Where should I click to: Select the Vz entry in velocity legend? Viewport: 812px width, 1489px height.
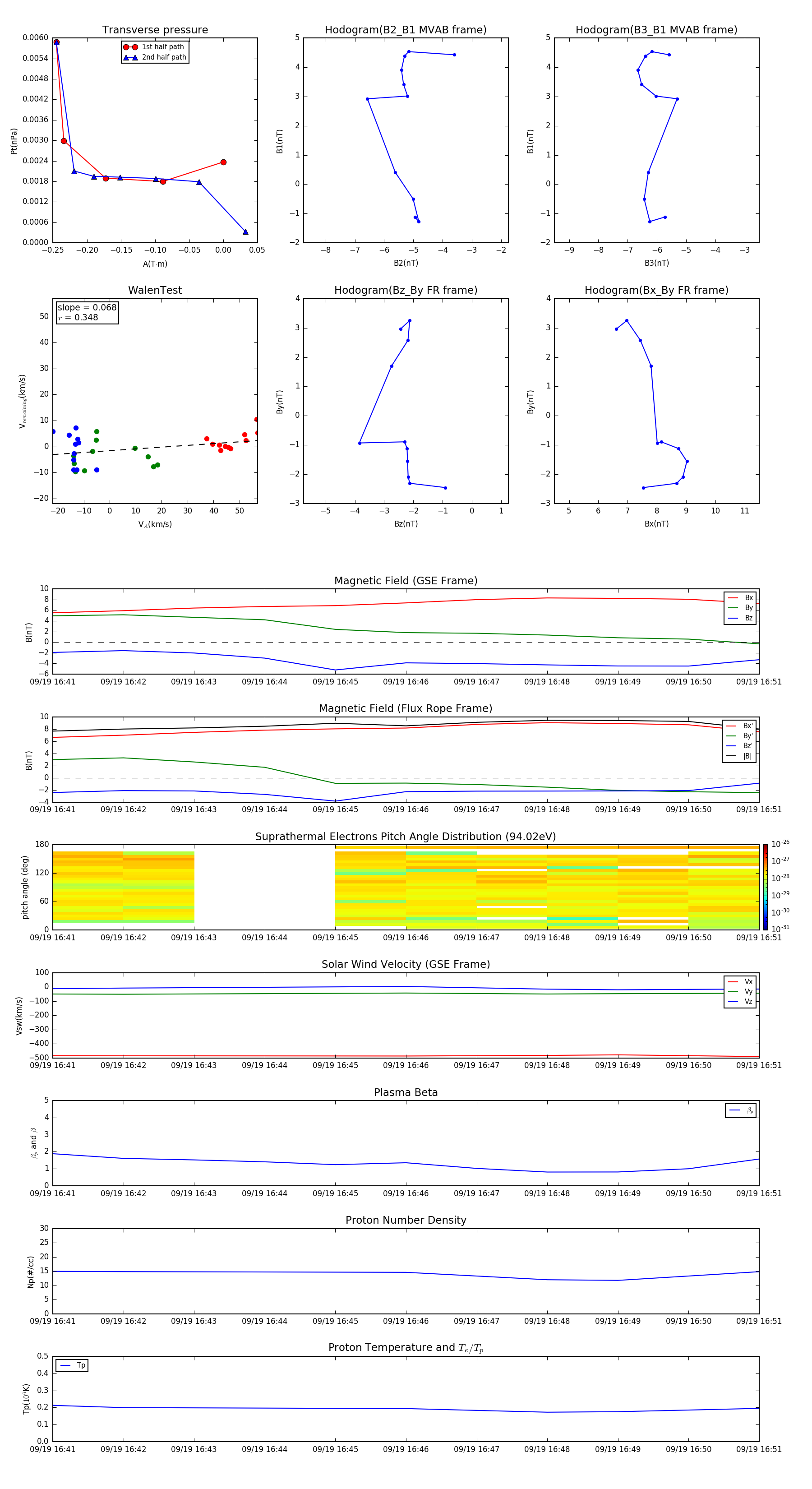click(x=740, y=1002)
